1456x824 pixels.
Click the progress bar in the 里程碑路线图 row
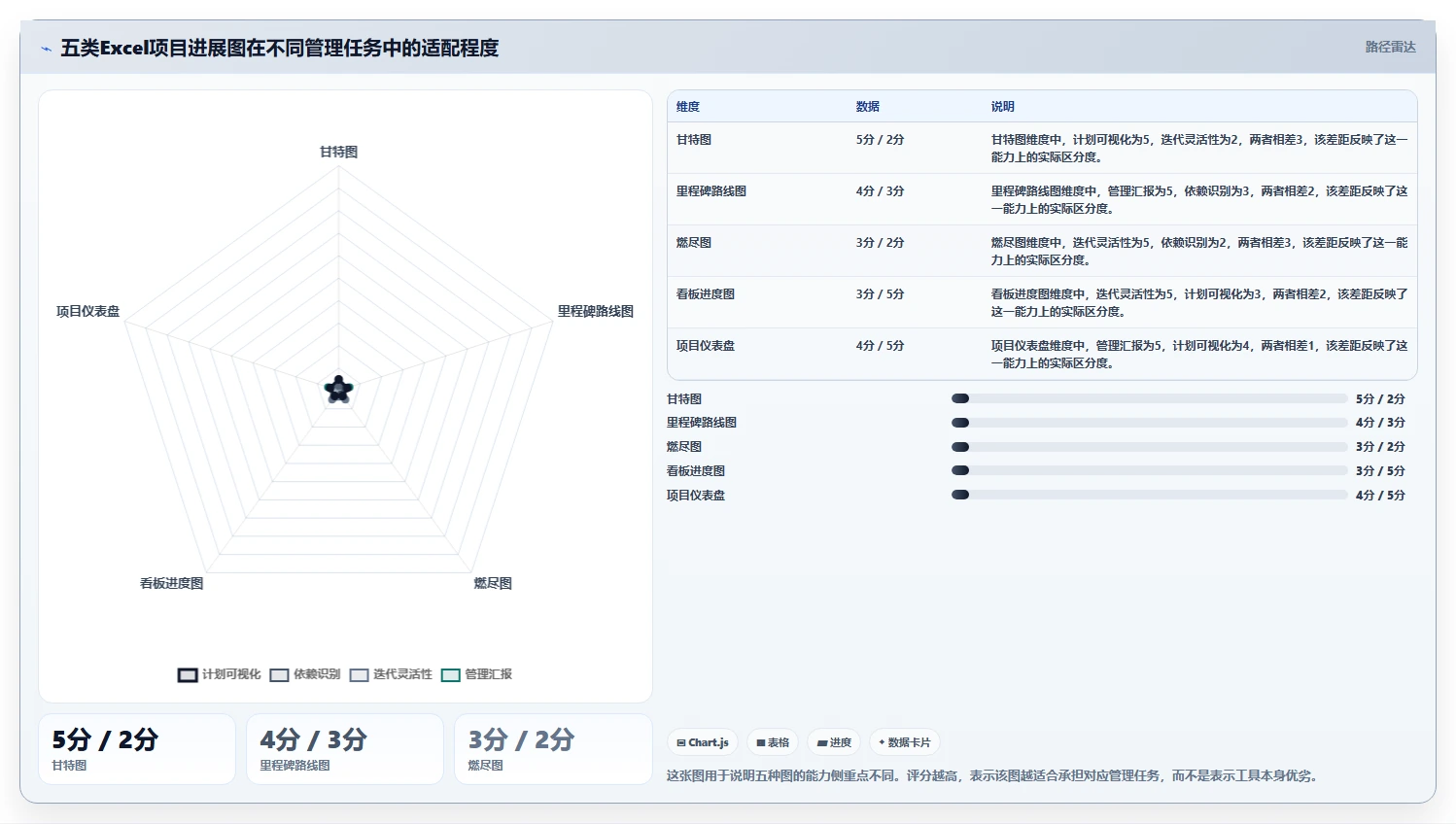(1150, 423)
